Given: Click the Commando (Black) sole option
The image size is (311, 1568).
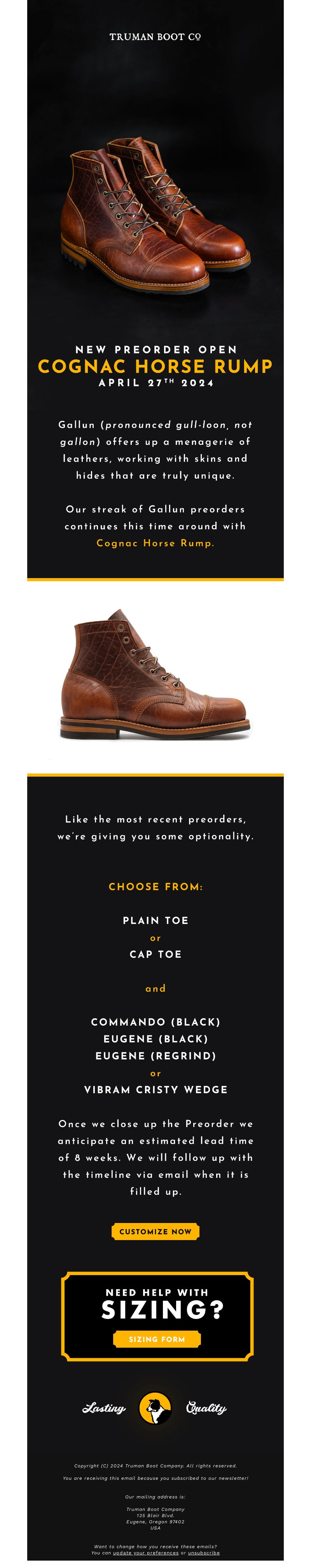Looking at the screenshot, I should tap(155, 1021).
